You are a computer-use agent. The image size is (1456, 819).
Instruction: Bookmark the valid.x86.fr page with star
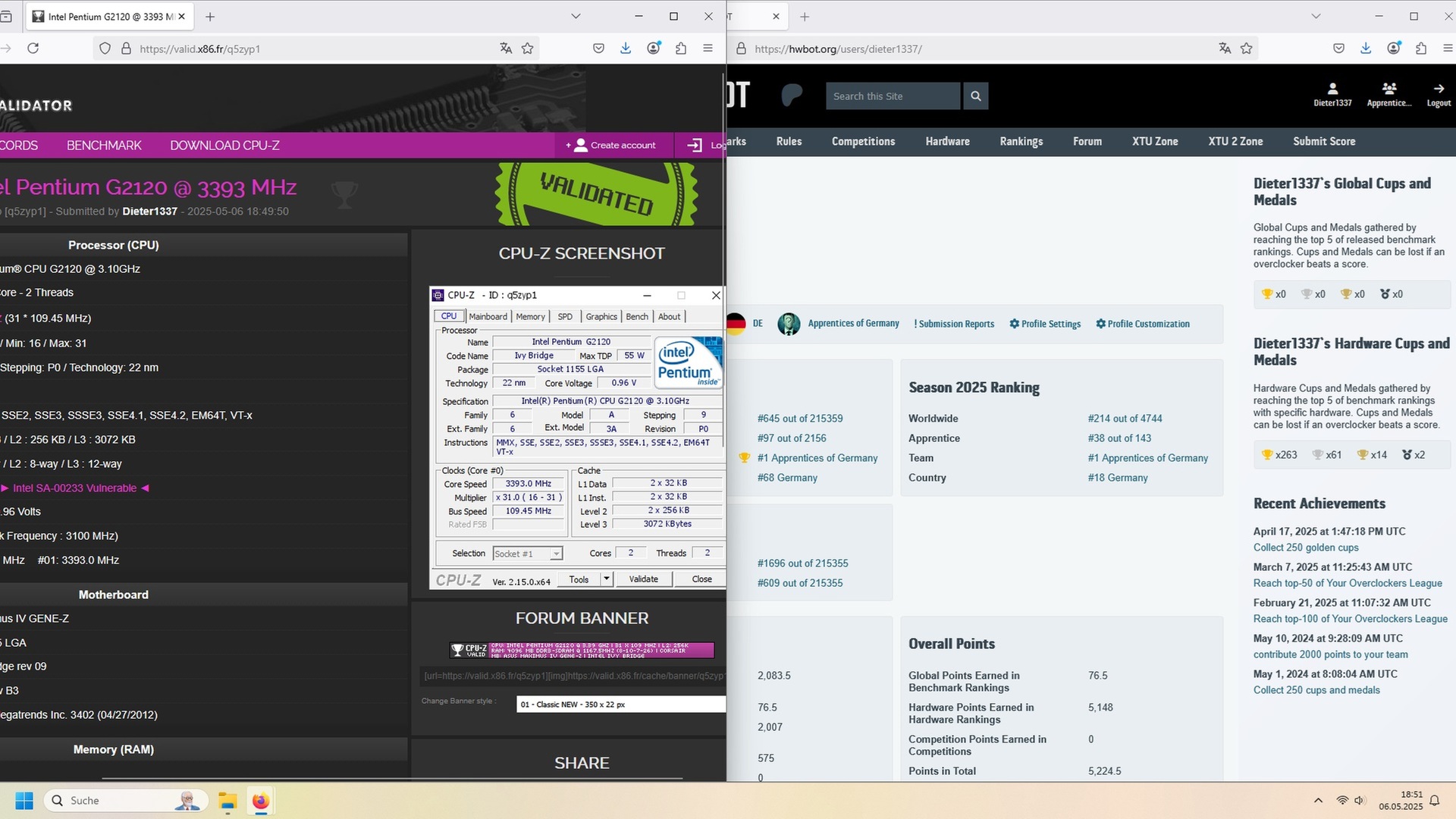(528, 49)
